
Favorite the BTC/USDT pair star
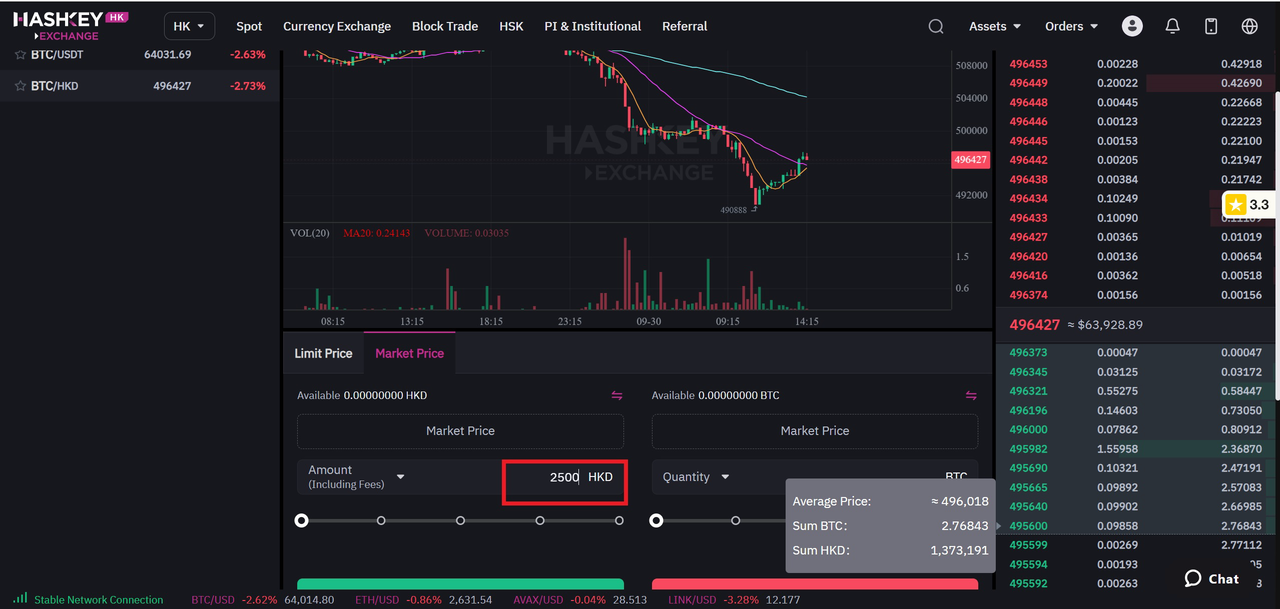click(20, 54)
